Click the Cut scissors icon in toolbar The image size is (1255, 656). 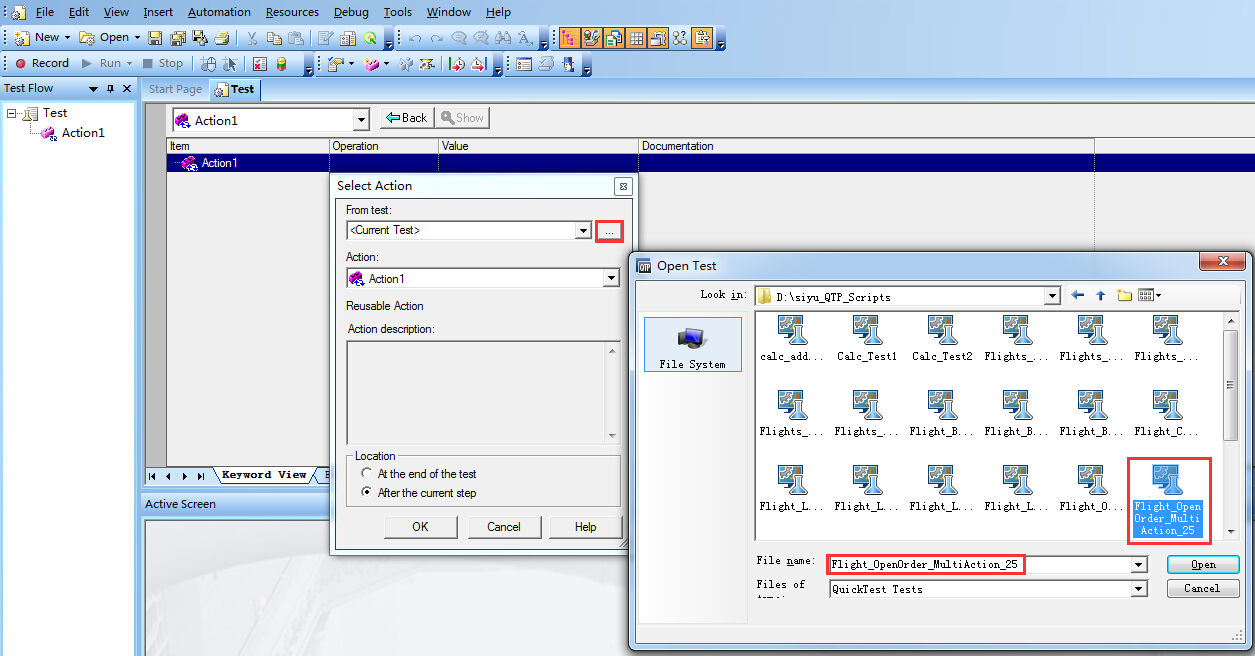click(251, 38)
